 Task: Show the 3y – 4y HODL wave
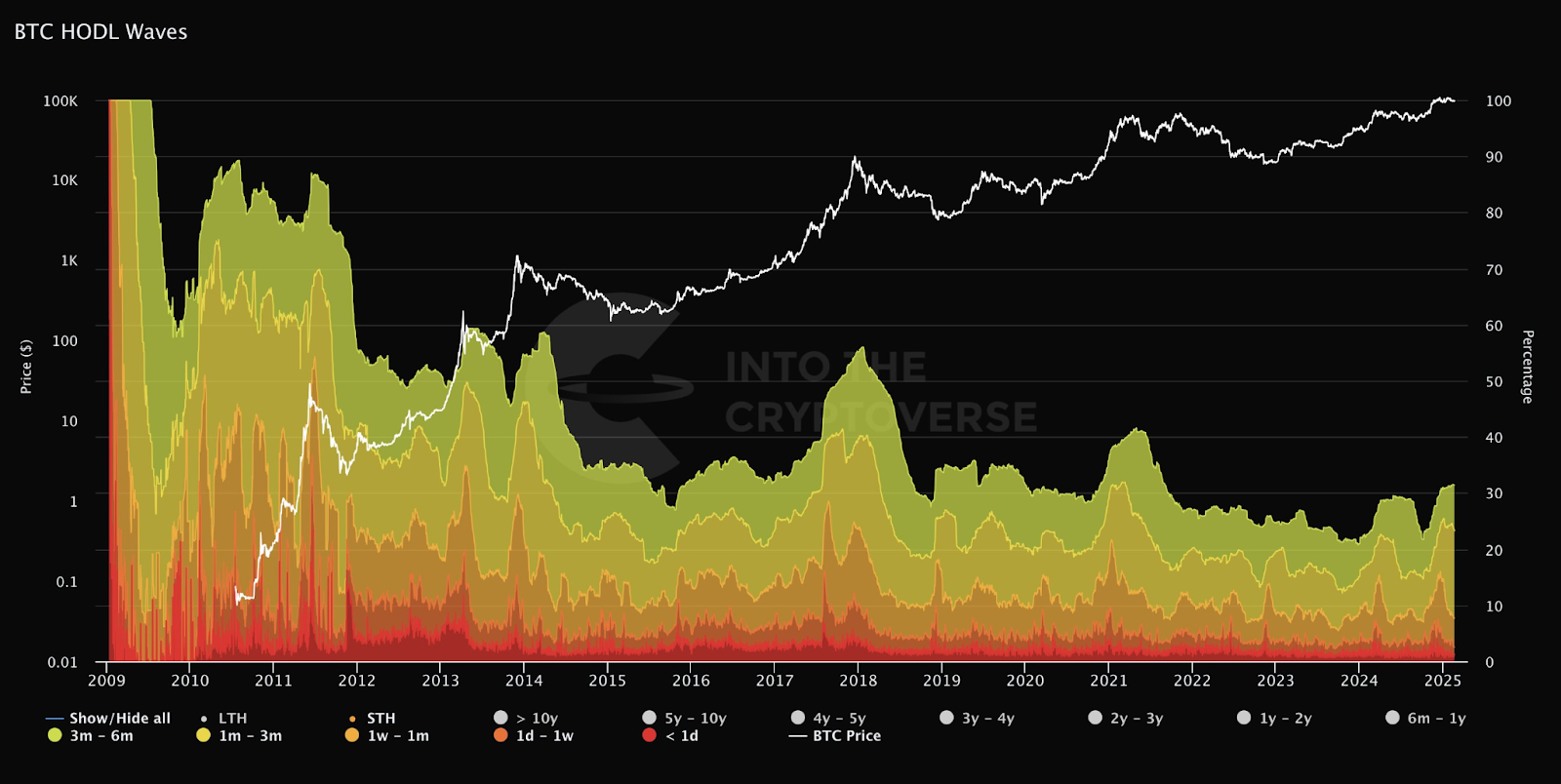978,718
